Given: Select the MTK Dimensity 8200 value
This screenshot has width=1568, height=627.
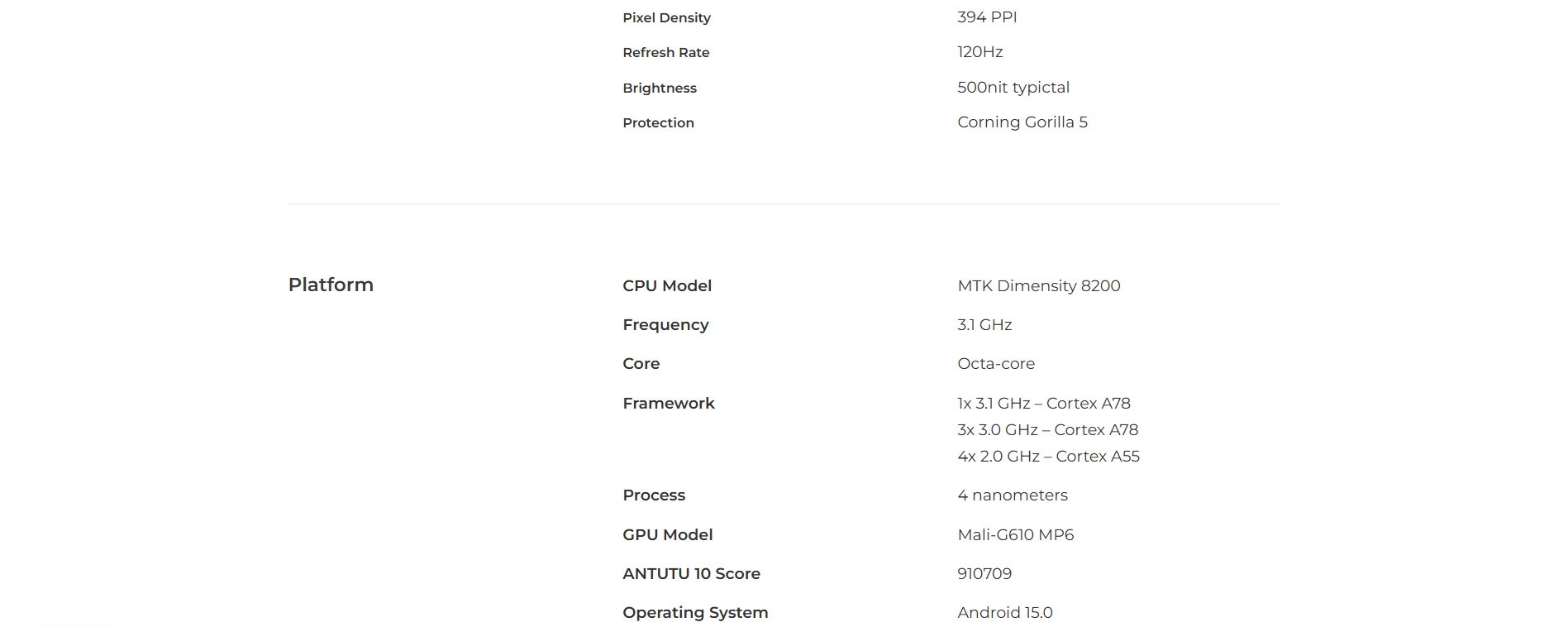Looking at the screenshot, I should point(1038,285).
